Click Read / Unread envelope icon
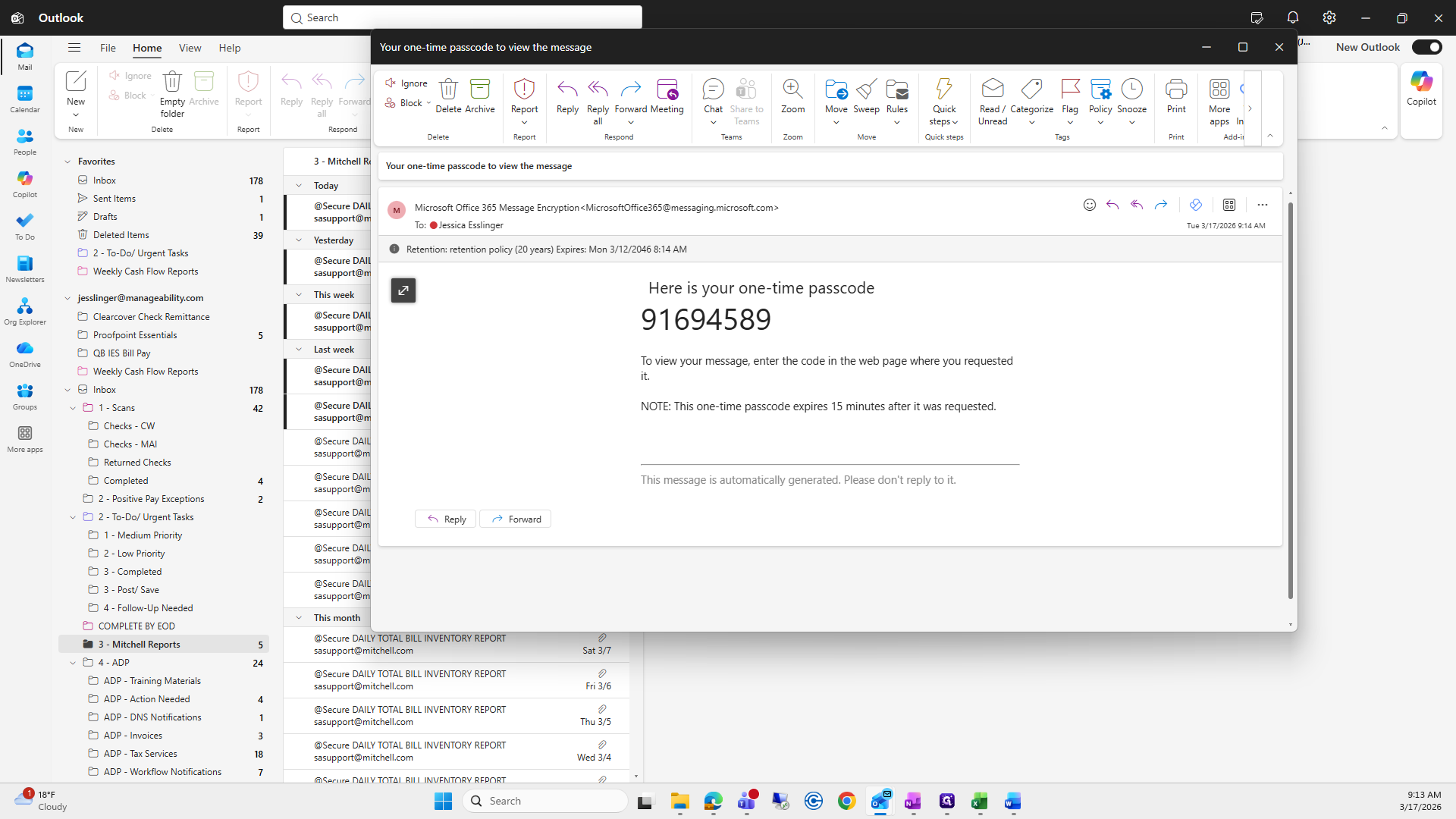Image resolution: width=1456 pixels, height=819 pixels. 992,90
